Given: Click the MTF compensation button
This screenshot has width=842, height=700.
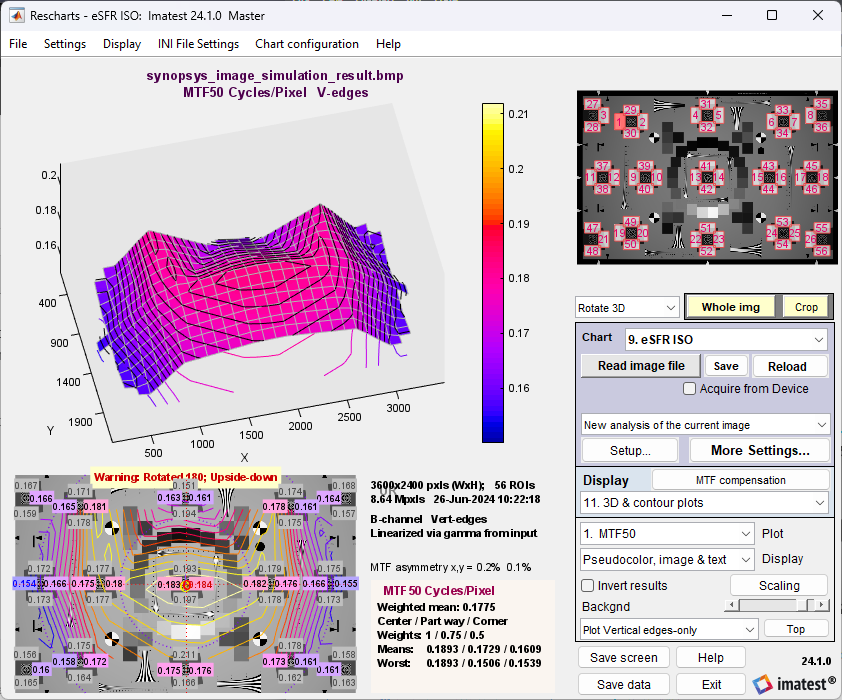Looking at the screenshot, I should pyautogui.click(x=741, y=480).
